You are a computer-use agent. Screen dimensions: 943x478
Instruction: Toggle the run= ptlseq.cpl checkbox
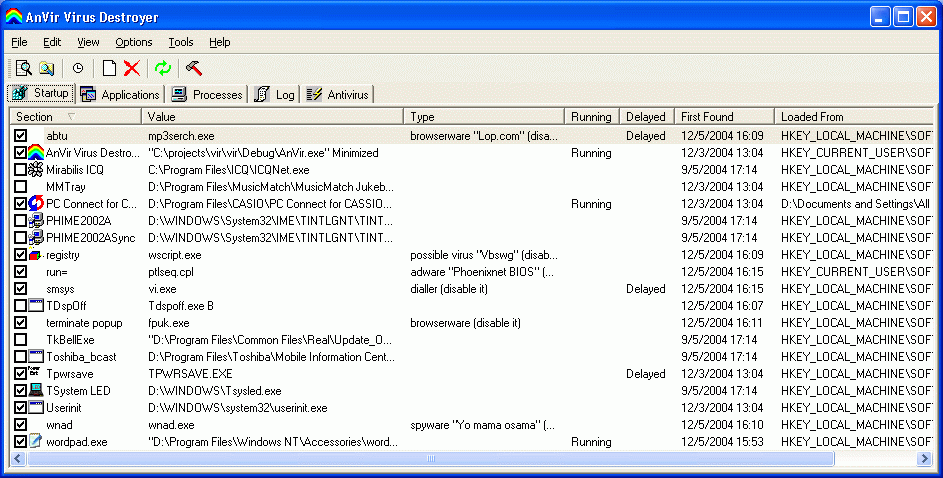tap(20, 272)
